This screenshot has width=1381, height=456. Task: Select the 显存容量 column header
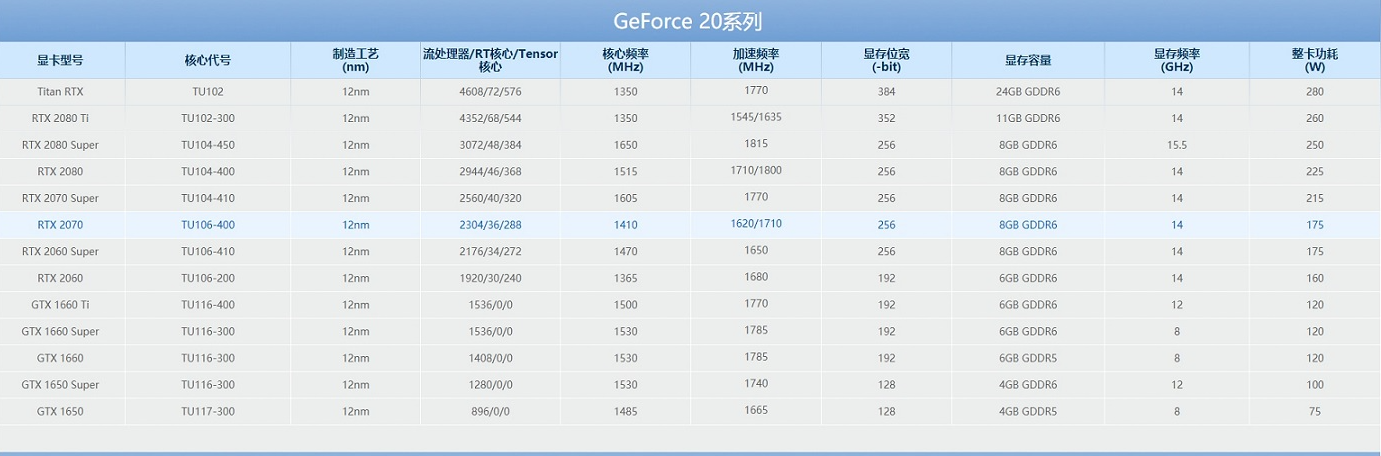click(x=1028, y=60)
